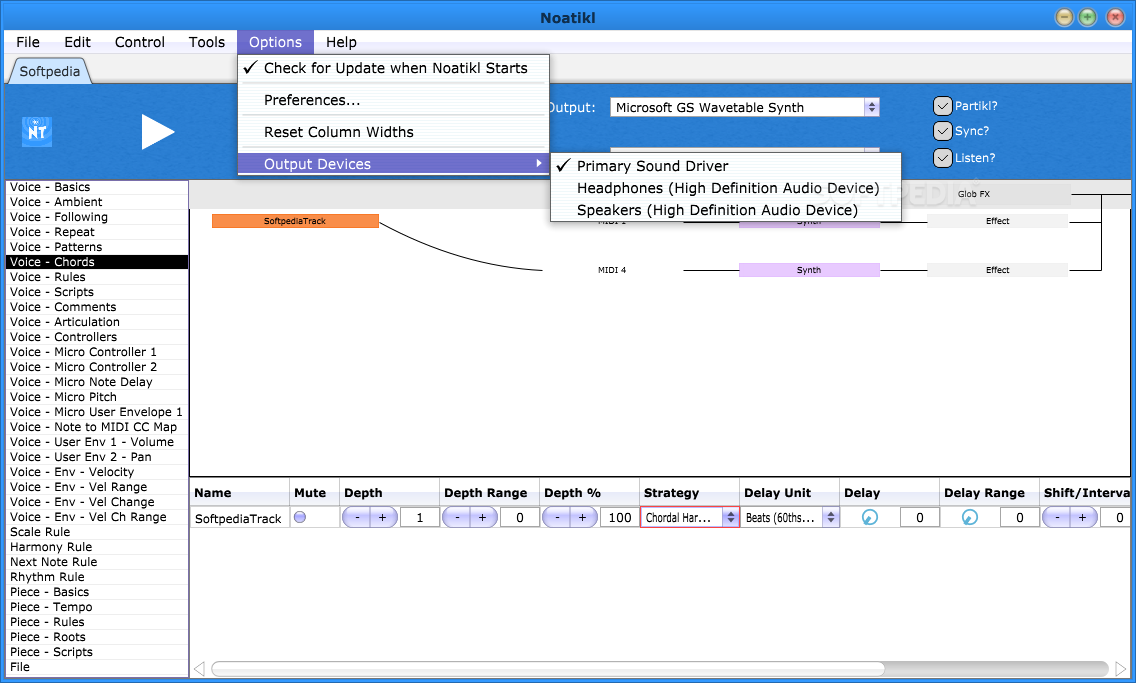Open the Edit menu
Screen dimensions: 1136x683
coord(78,42)
